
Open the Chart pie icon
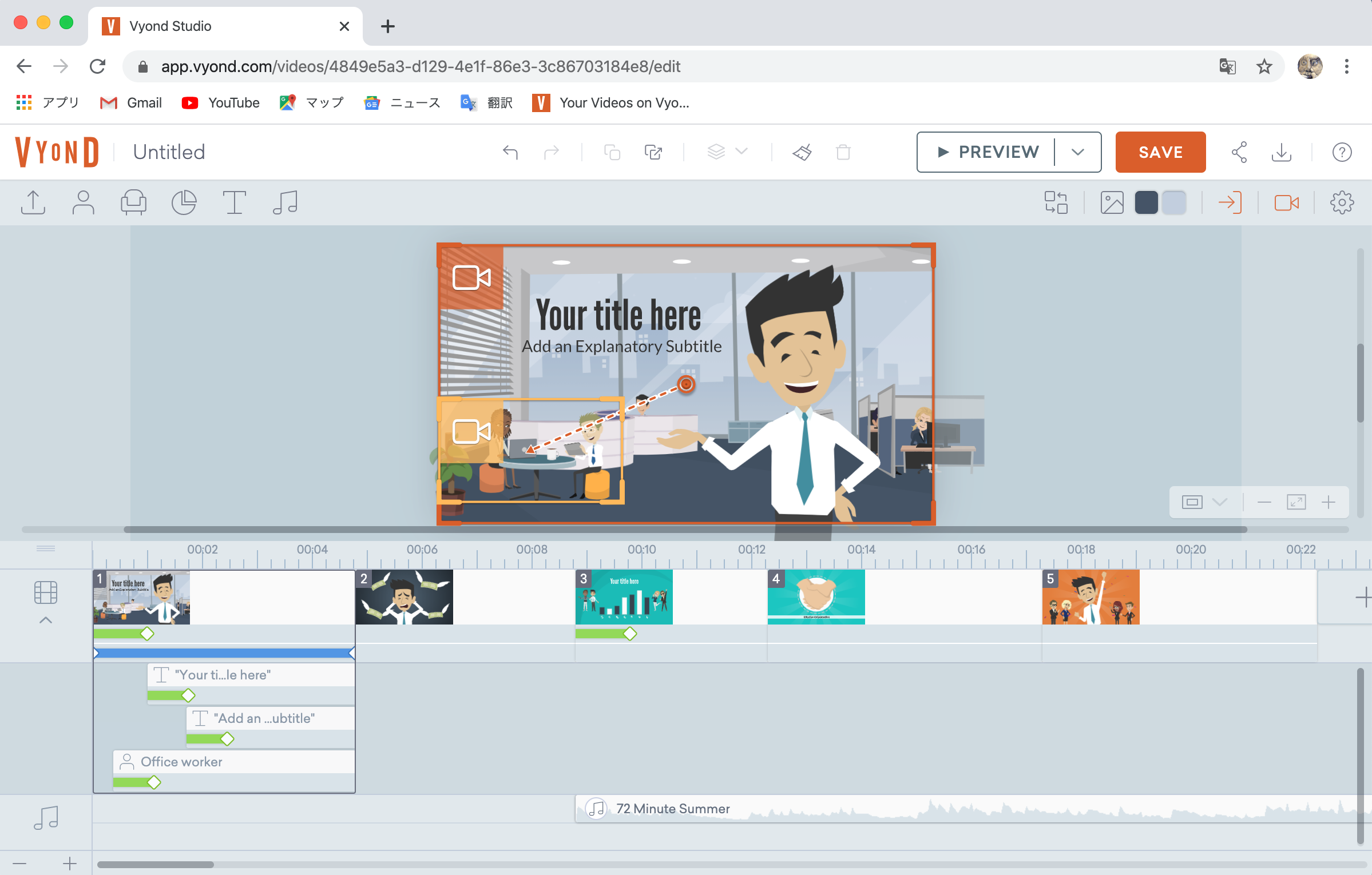point(184,202)
